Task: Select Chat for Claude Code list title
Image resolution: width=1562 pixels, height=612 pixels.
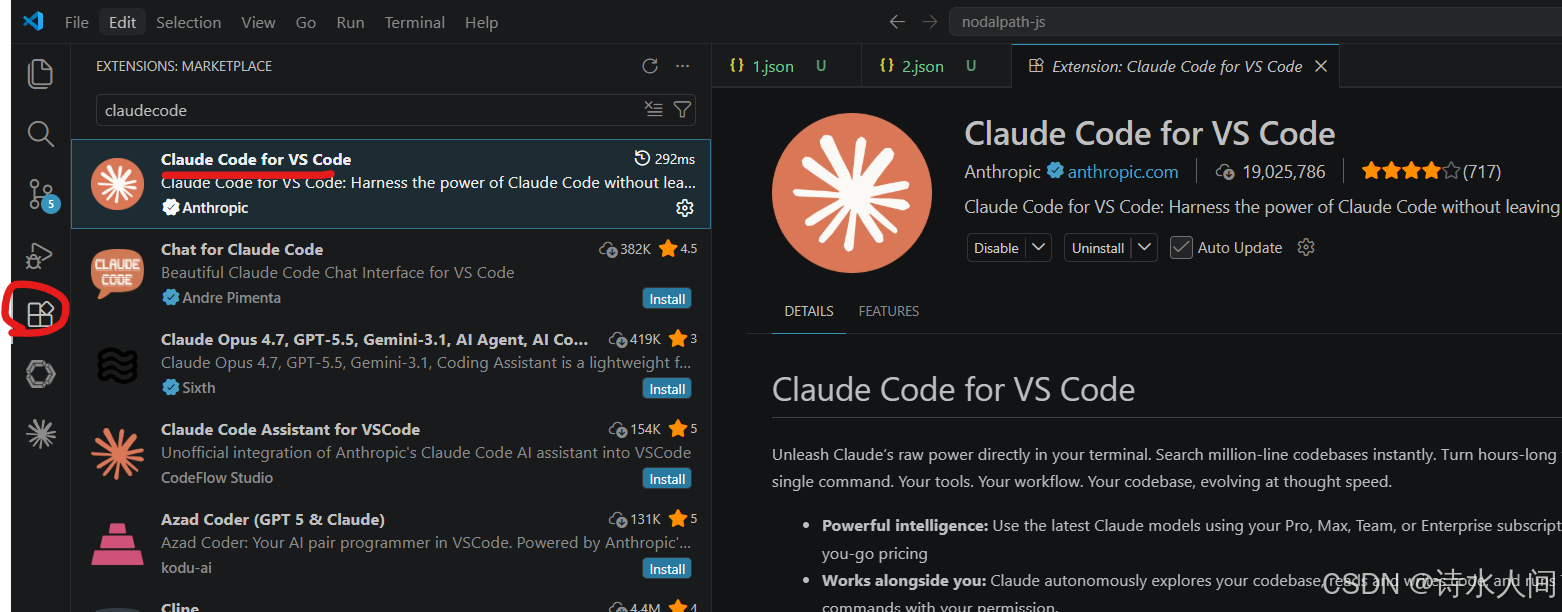Action: pyautogui.click(x=242, y=249)
